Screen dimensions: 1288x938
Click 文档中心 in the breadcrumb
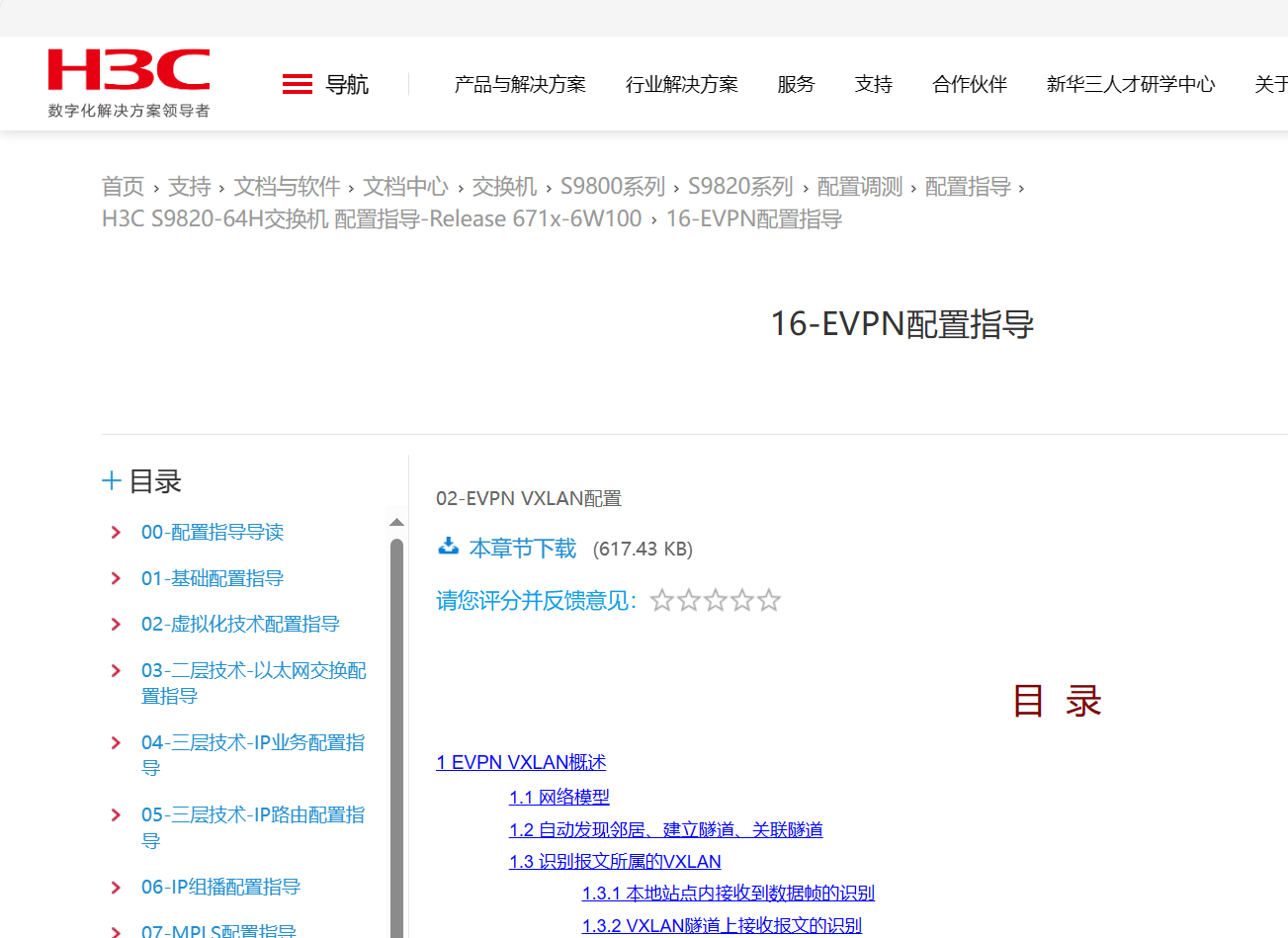click(405, 187)
